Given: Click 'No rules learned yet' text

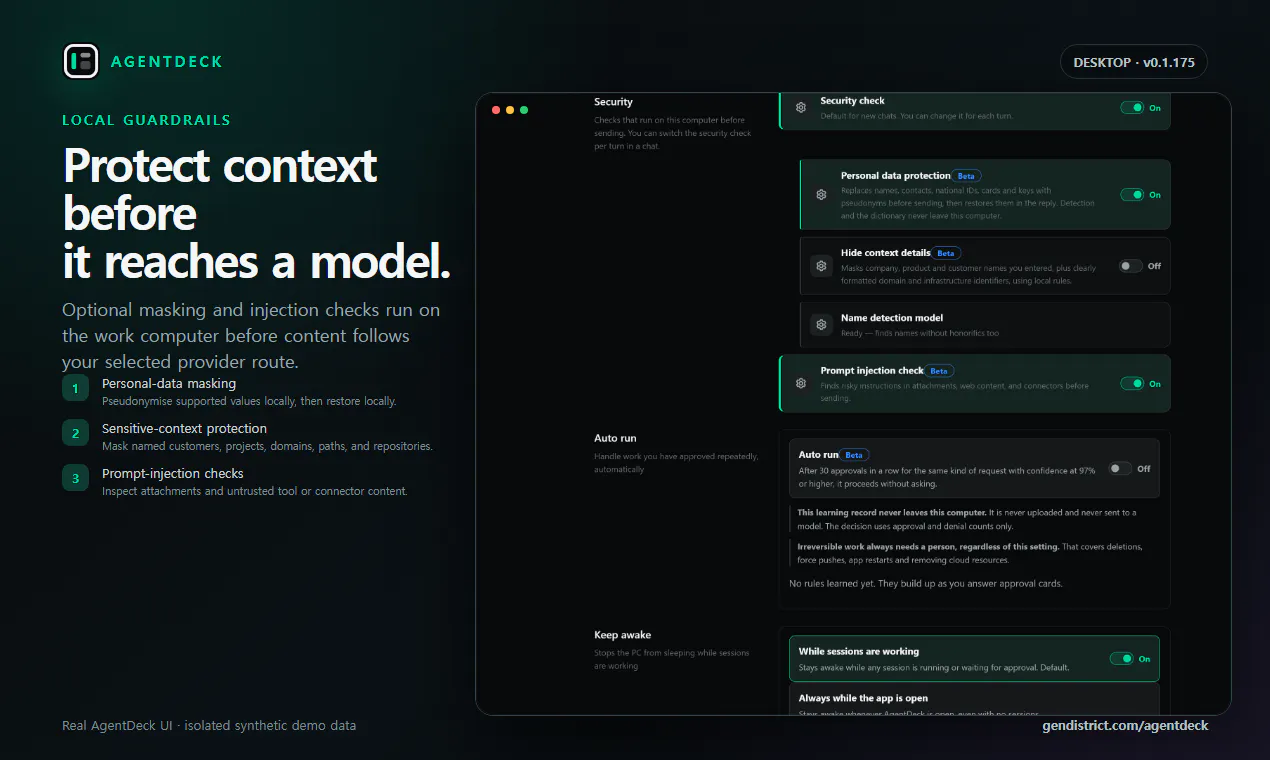Looking at the screenshot, I should point(926,583).
